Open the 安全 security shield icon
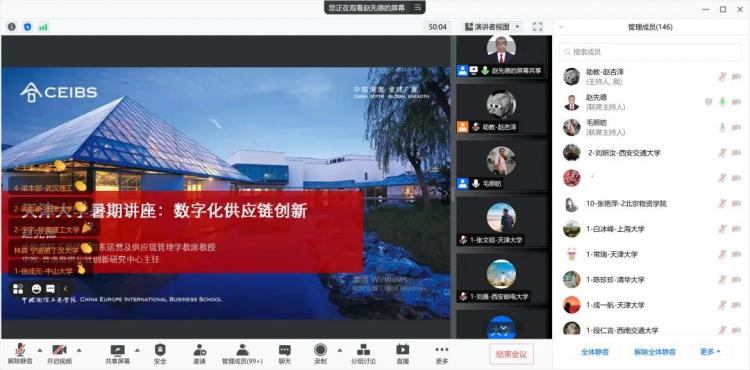 (x=160, y=350)
